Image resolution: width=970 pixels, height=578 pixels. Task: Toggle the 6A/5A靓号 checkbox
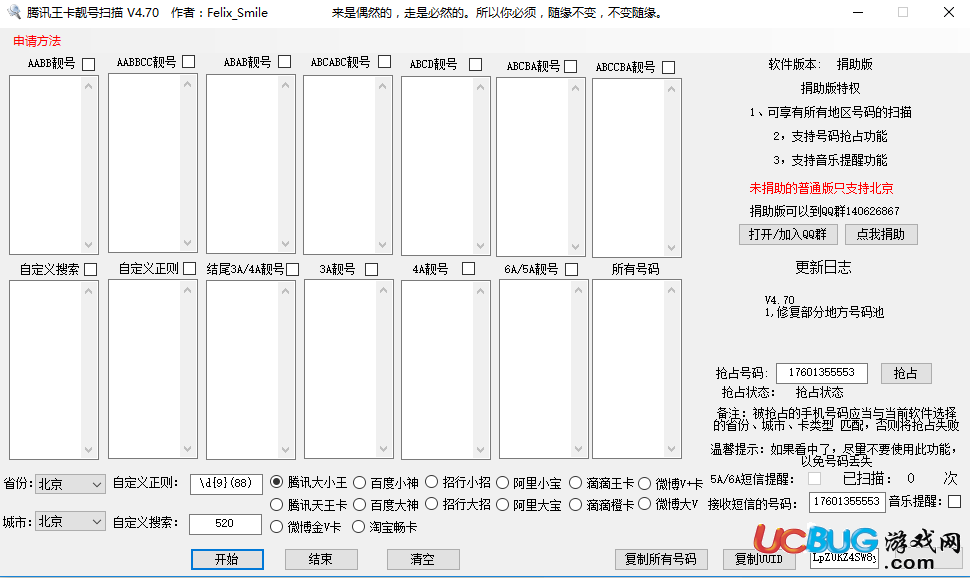pos(572,269)
